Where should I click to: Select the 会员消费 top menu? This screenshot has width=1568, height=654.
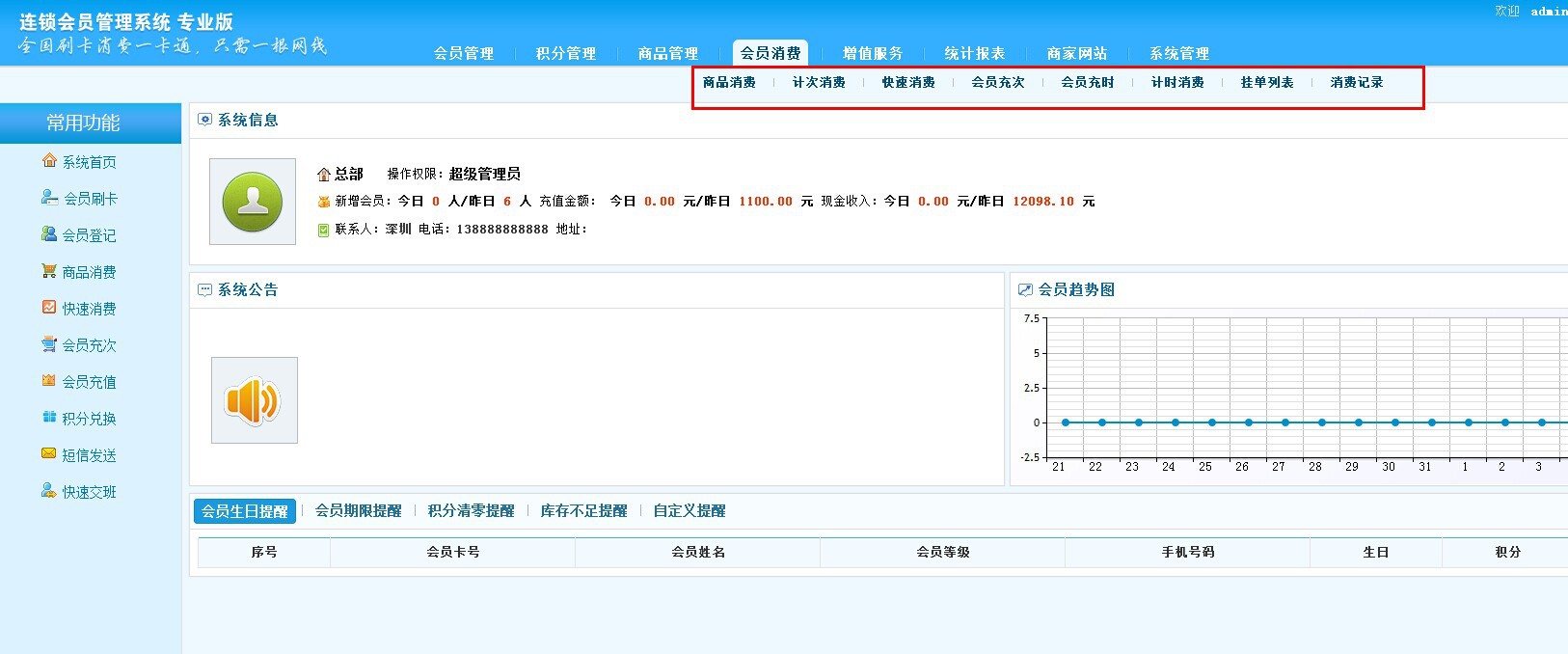coord(770,53)
